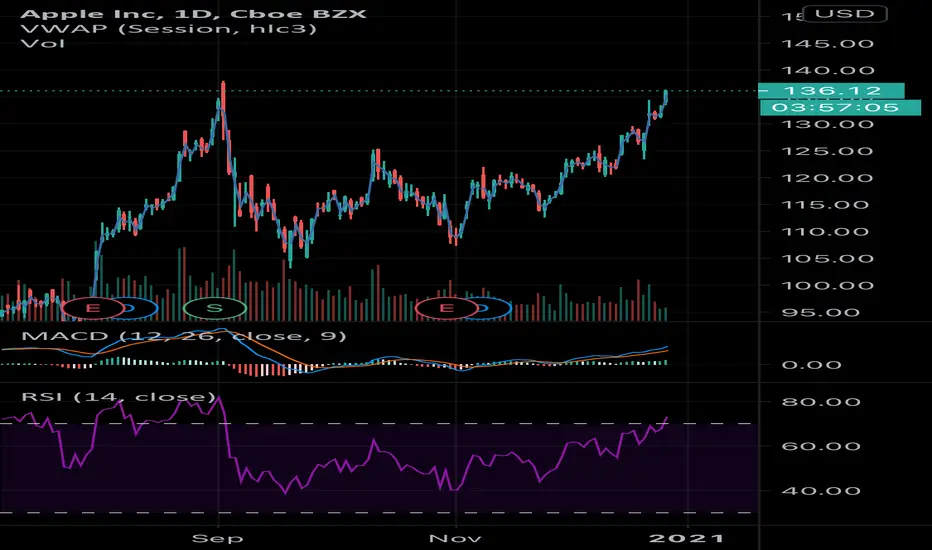The height and width of the screenshot is (550, 932).
Task: Click the RSI 40.00 axis label
Action: tap(820, 491)
